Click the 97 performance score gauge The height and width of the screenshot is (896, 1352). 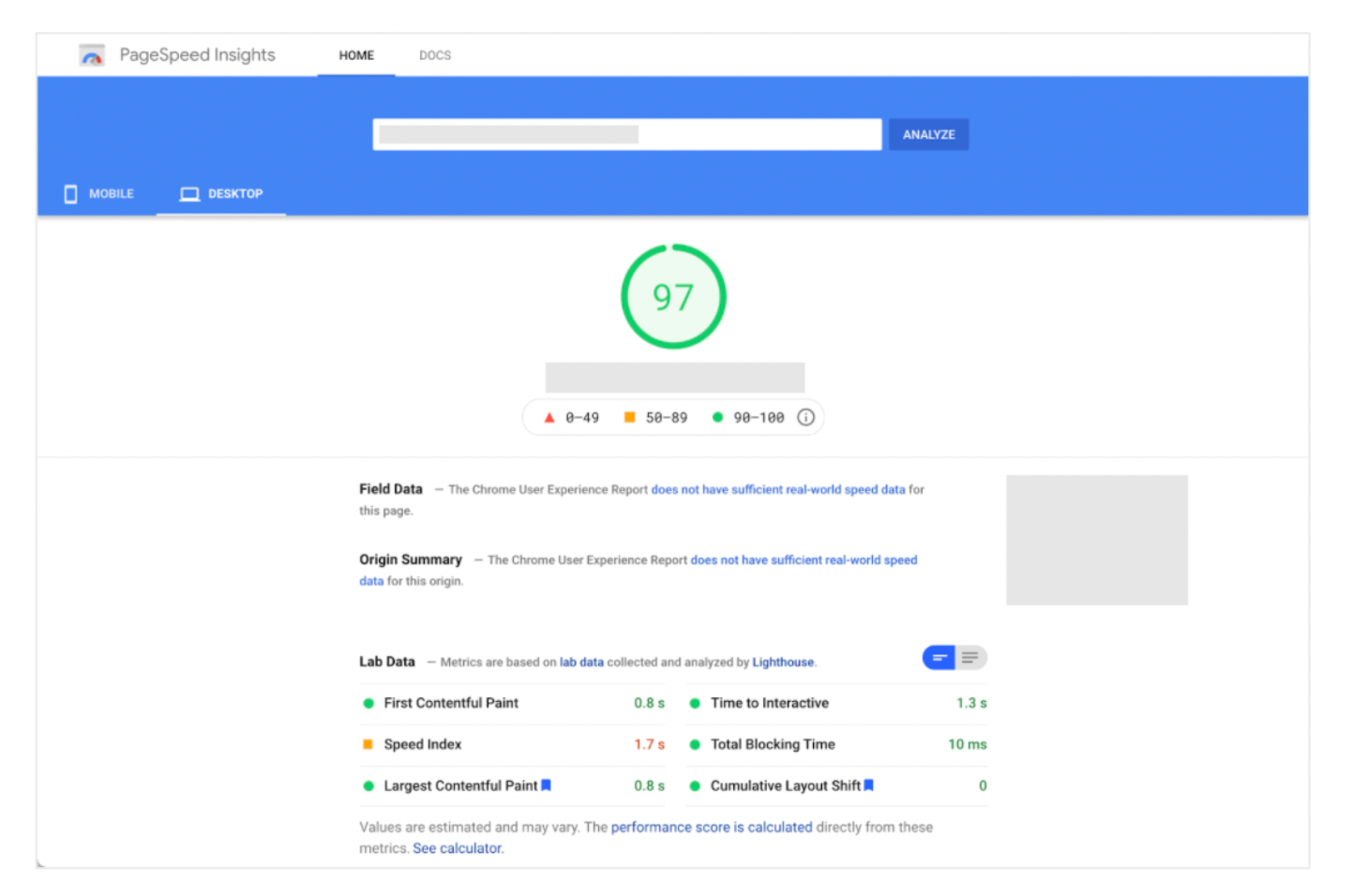tap(673, 296)
